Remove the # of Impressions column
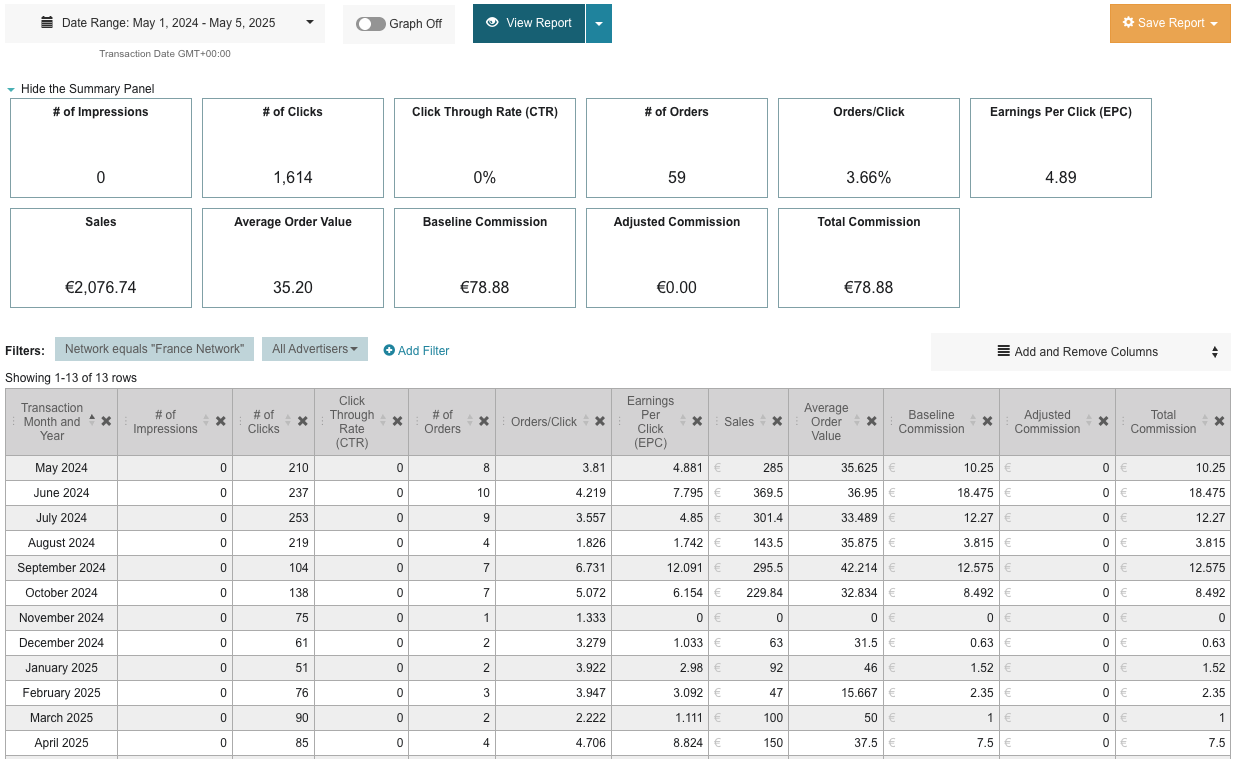 click(x=221, y=421)
